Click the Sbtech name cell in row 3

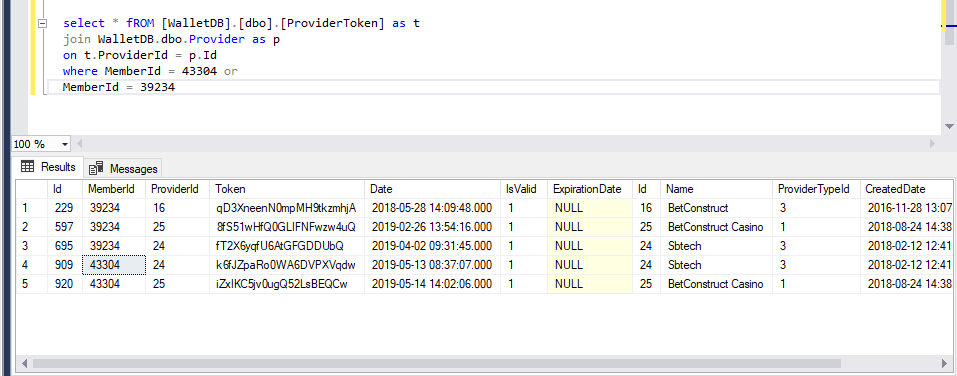(716, 246)
